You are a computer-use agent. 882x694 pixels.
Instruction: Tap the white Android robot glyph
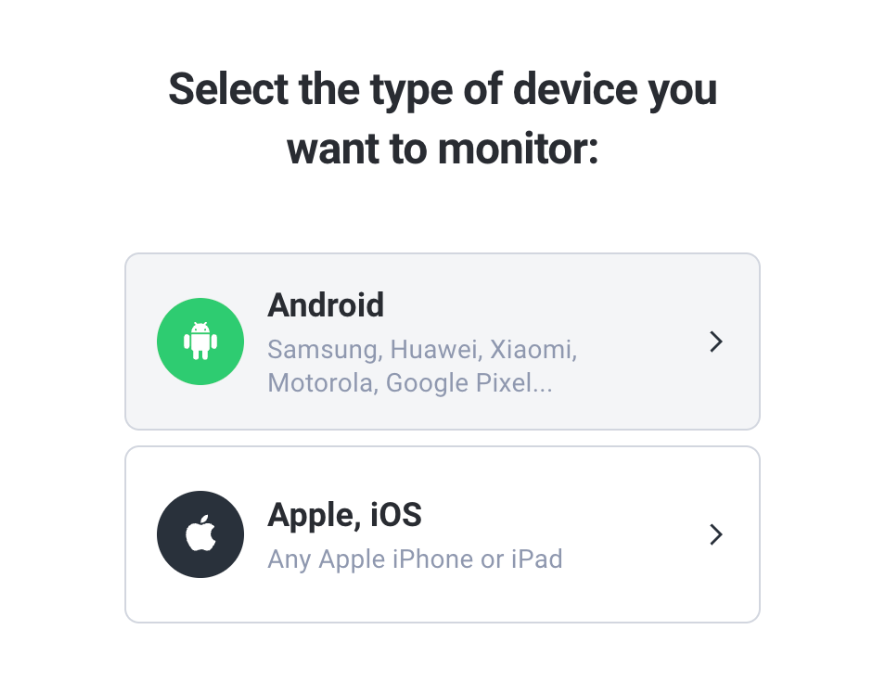pyautogui.click(x=200, y=341)
